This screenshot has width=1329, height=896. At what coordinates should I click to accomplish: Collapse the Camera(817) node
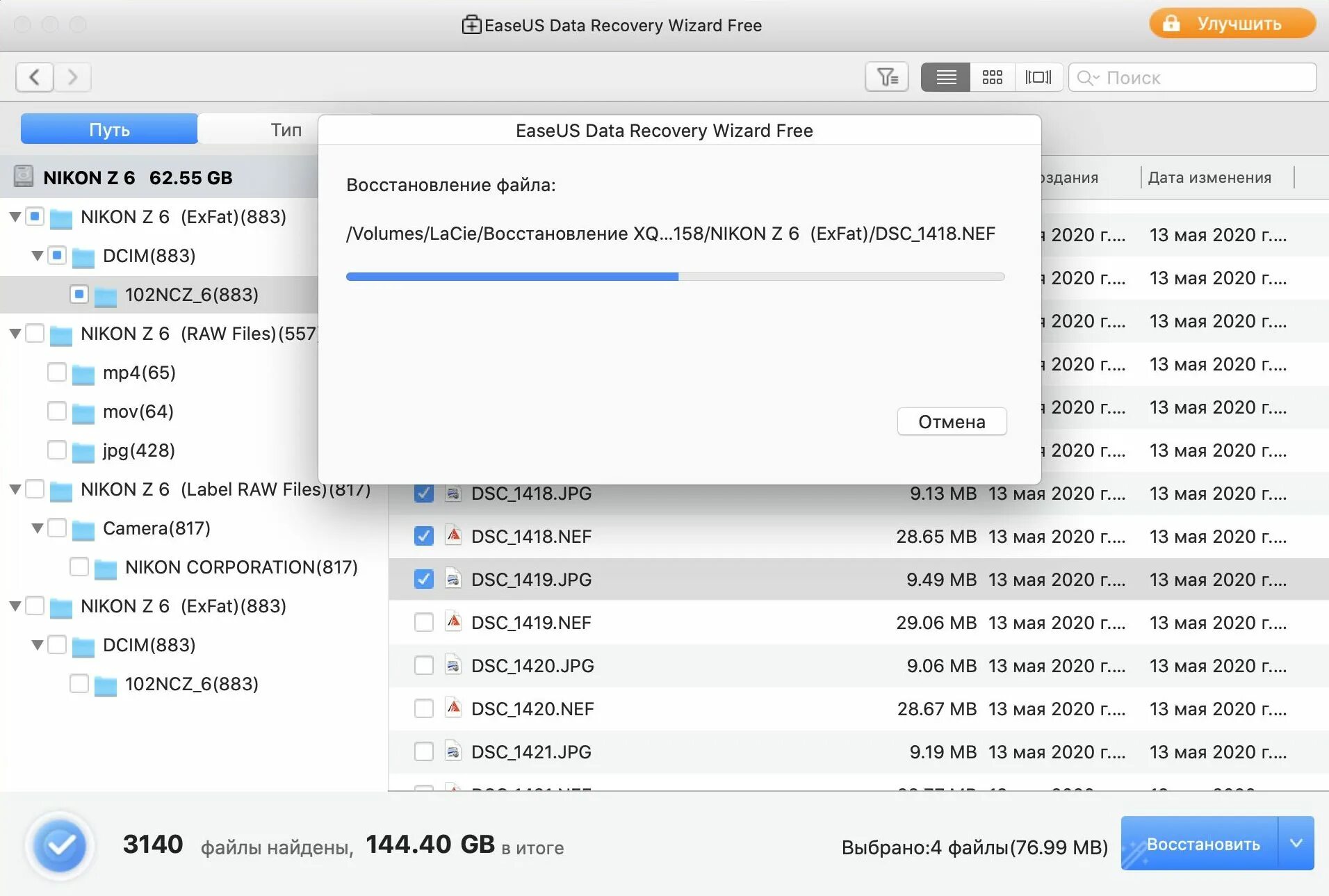tap(38, 528)
